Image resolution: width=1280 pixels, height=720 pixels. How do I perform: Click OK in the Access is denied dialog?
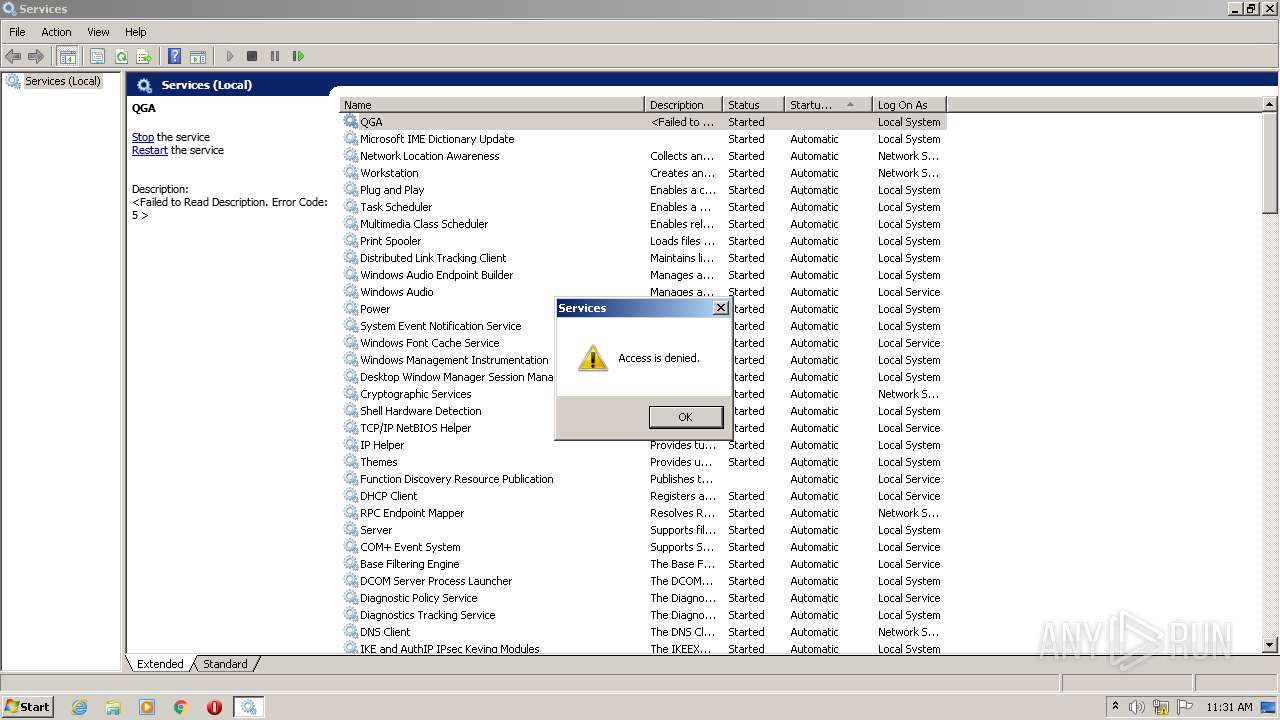pyautogui.click(x=685, y=417)
